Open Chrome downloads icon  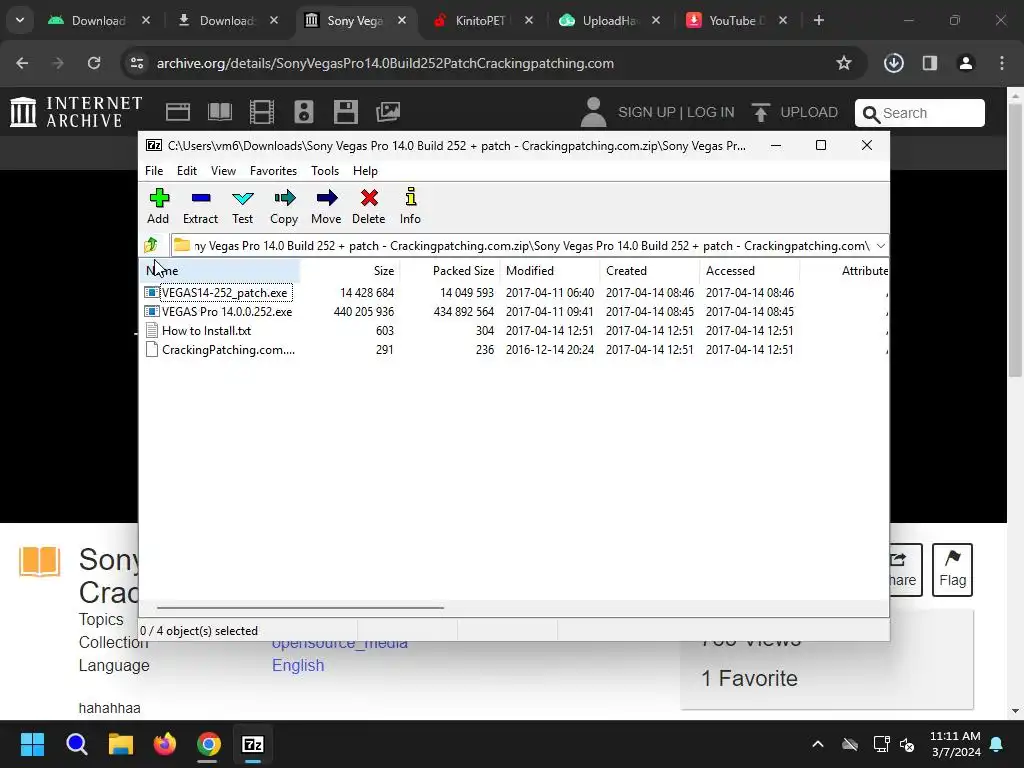[894, 63]
